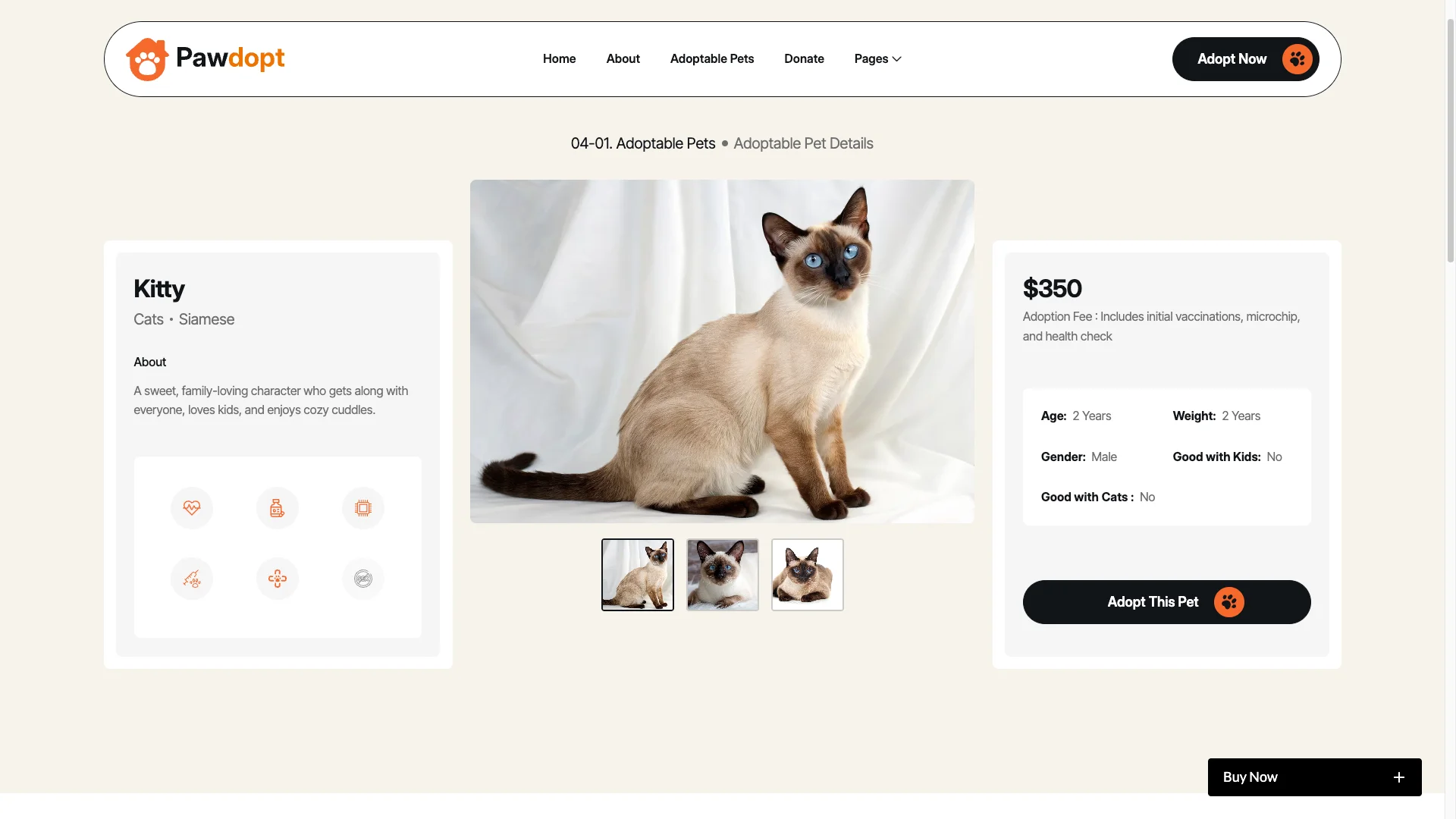Viewport: 1456px width, 819px height.
Task: Click the medicine bottle icon
Action: pyautogui.click(x=278, y=508)
